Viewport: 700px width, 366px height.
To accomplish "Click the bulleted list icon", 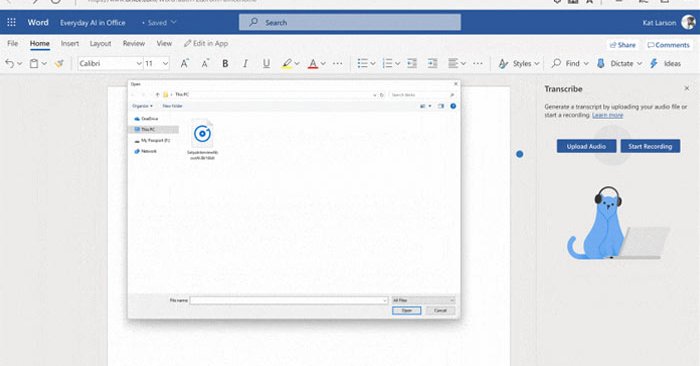I will click(x=362, y=64).
